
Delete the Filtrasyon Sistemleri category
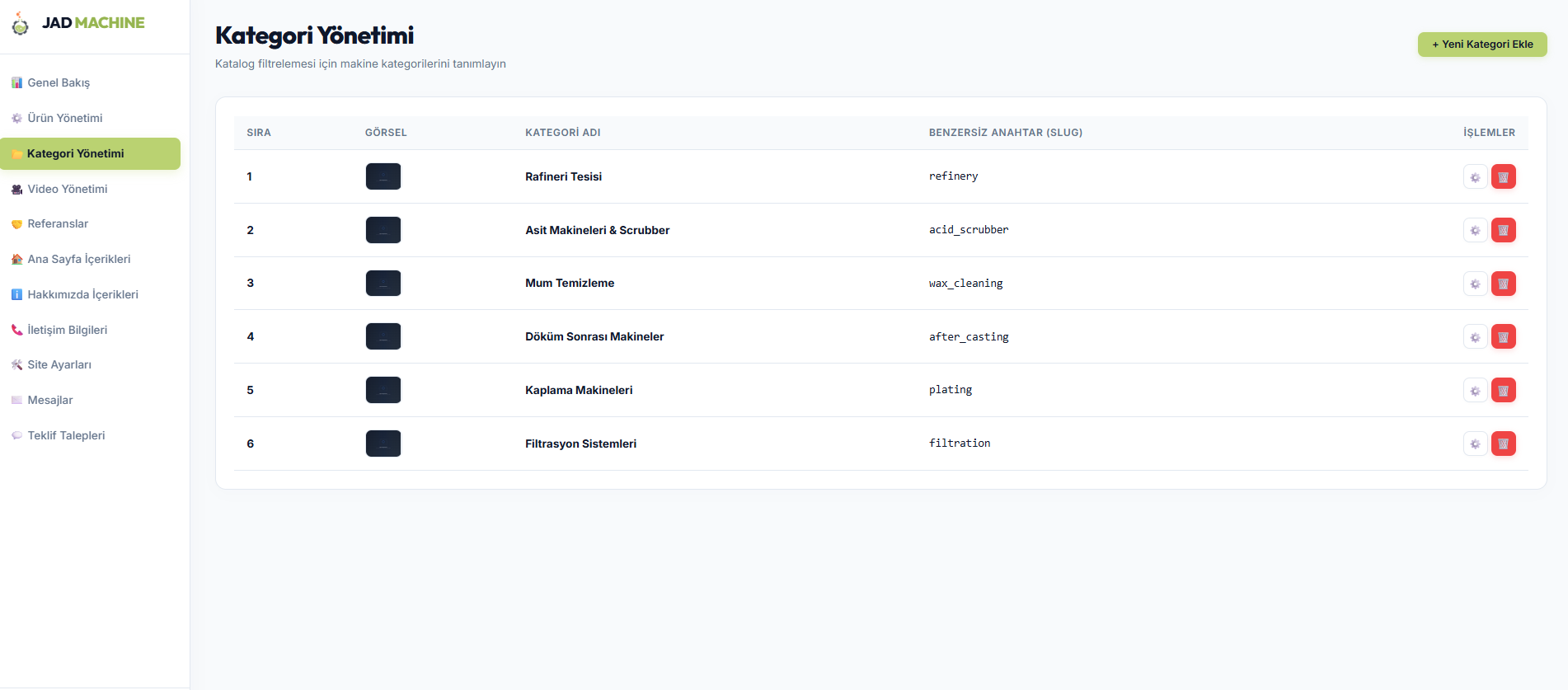1503,444
